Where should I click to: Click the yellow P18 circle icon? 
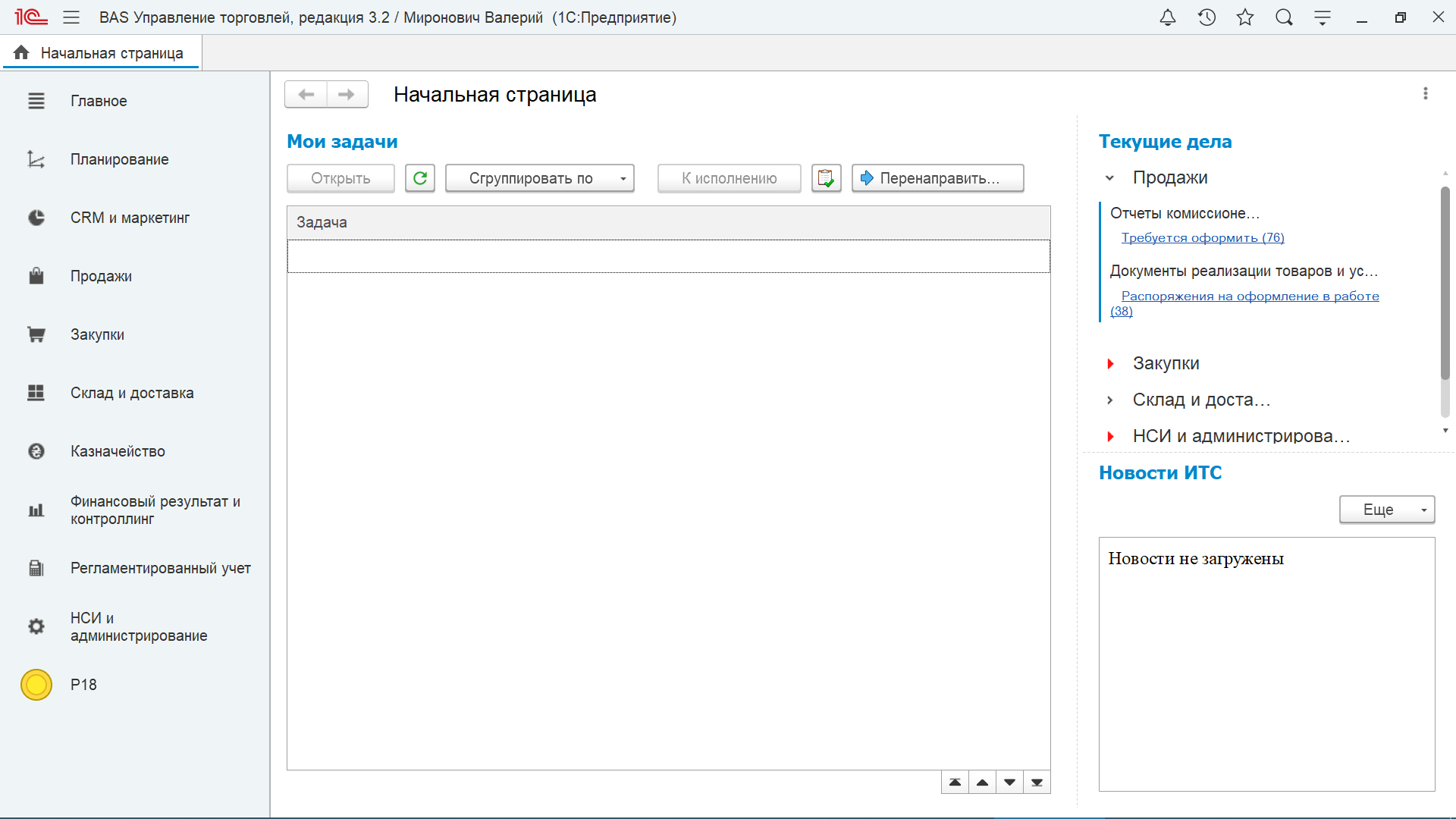(36, 685)
